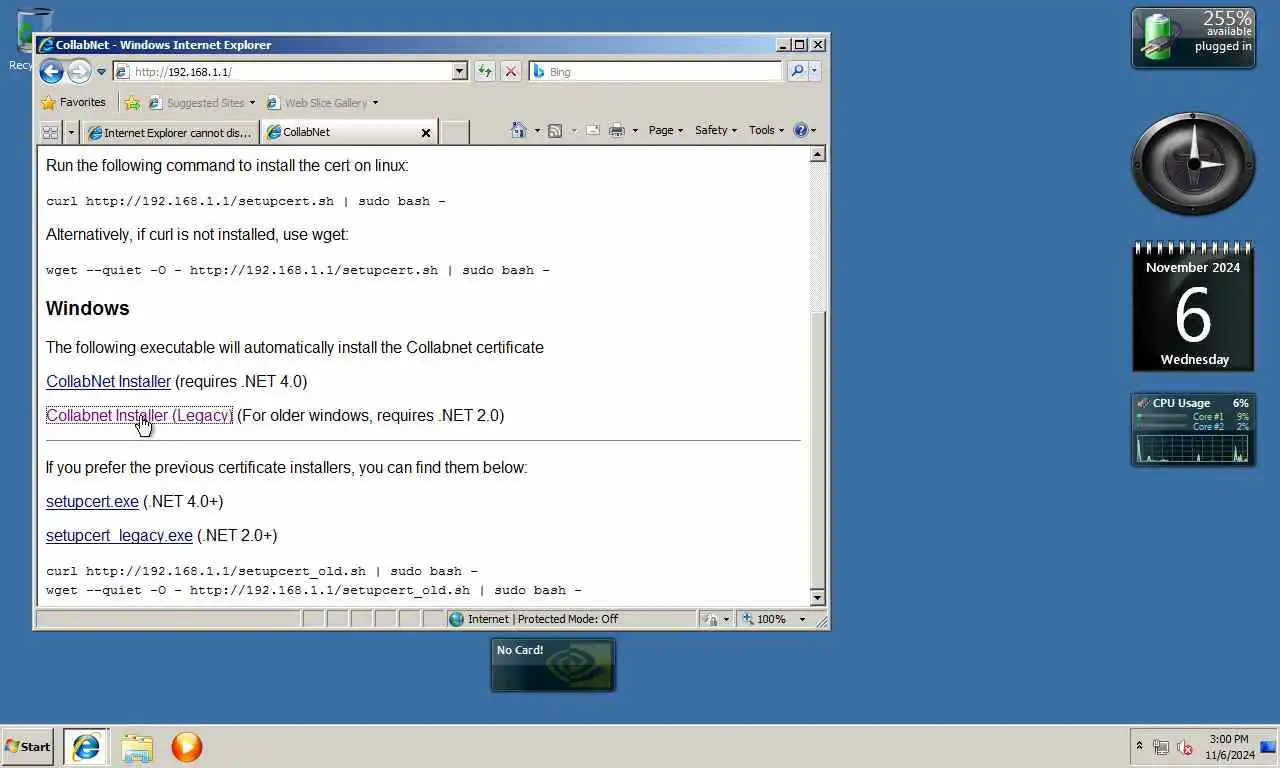The width and height of the screenshot is (1280, 768).
Task: Open the Page menu
Action: click(665, 130)
